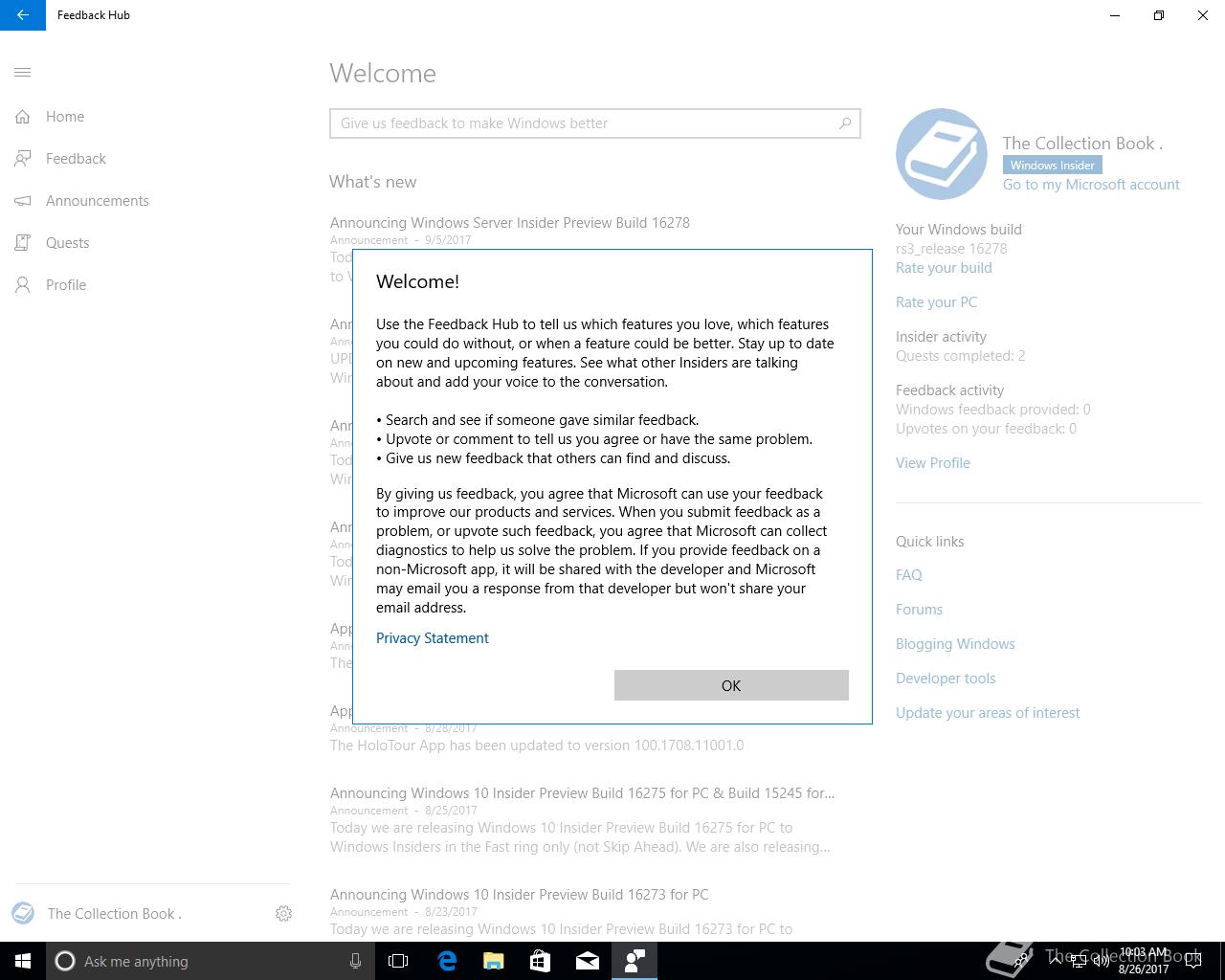1225x980 pixels.
Task: Open Build 16275 for PC announcement
Action: pos(582,793)
